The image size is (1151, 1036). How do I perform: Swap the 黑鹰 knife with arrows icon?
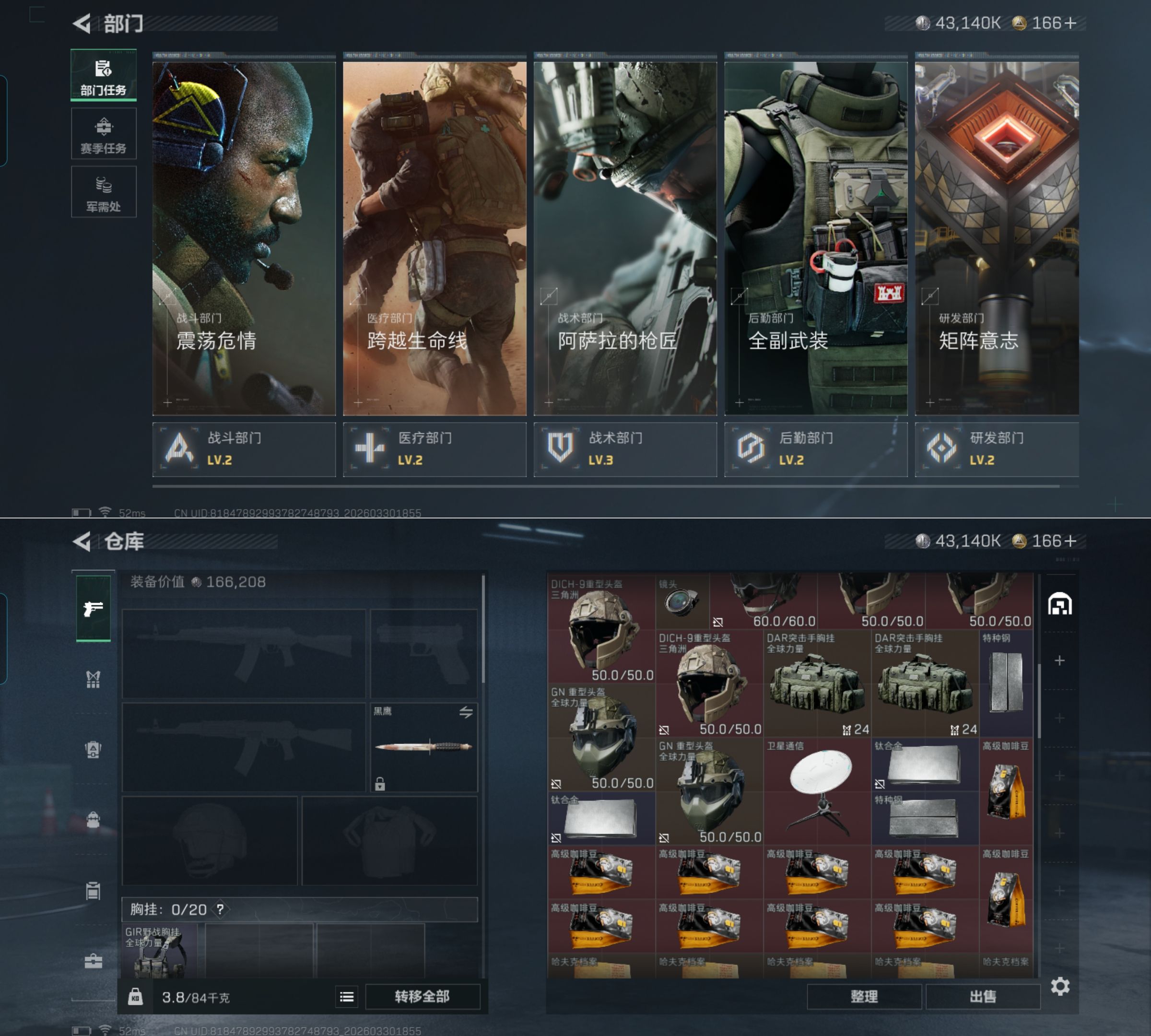pos(466,712)
